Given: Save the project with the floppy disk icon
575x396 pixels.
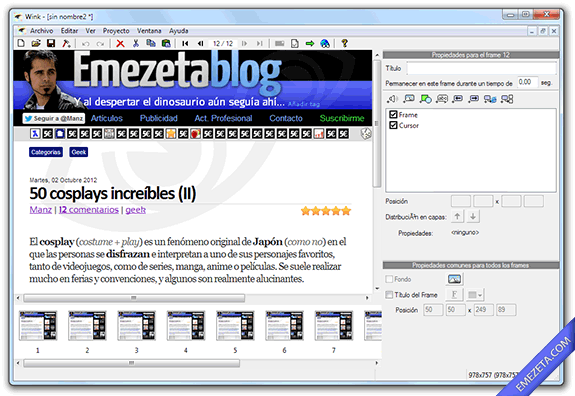Looking at the screenshot, I should pyautogui.click(x=51, y=44).
